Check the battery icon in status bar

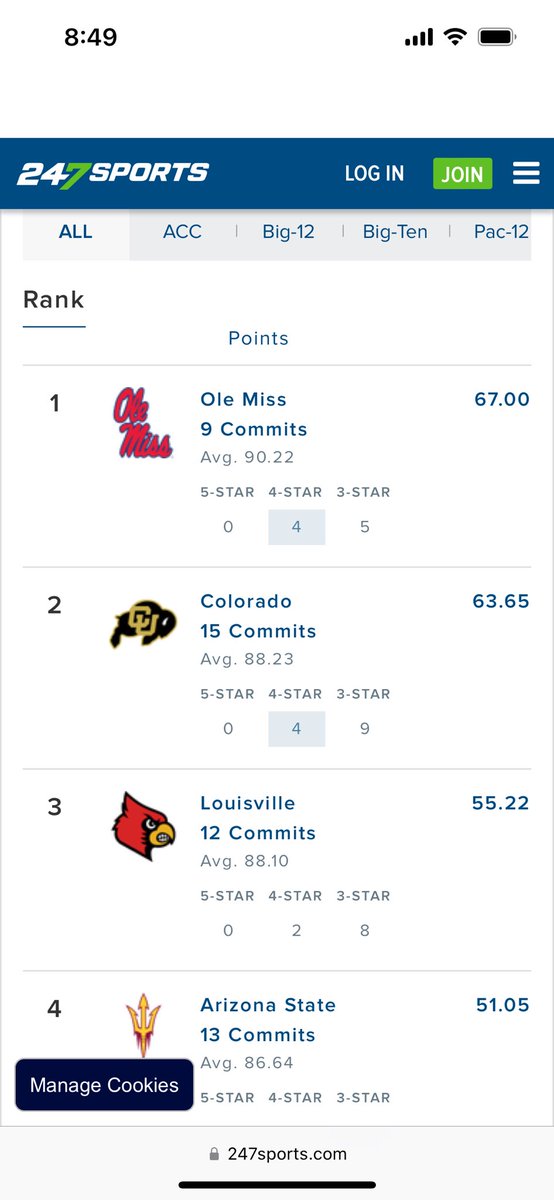(x=496, y=37)
